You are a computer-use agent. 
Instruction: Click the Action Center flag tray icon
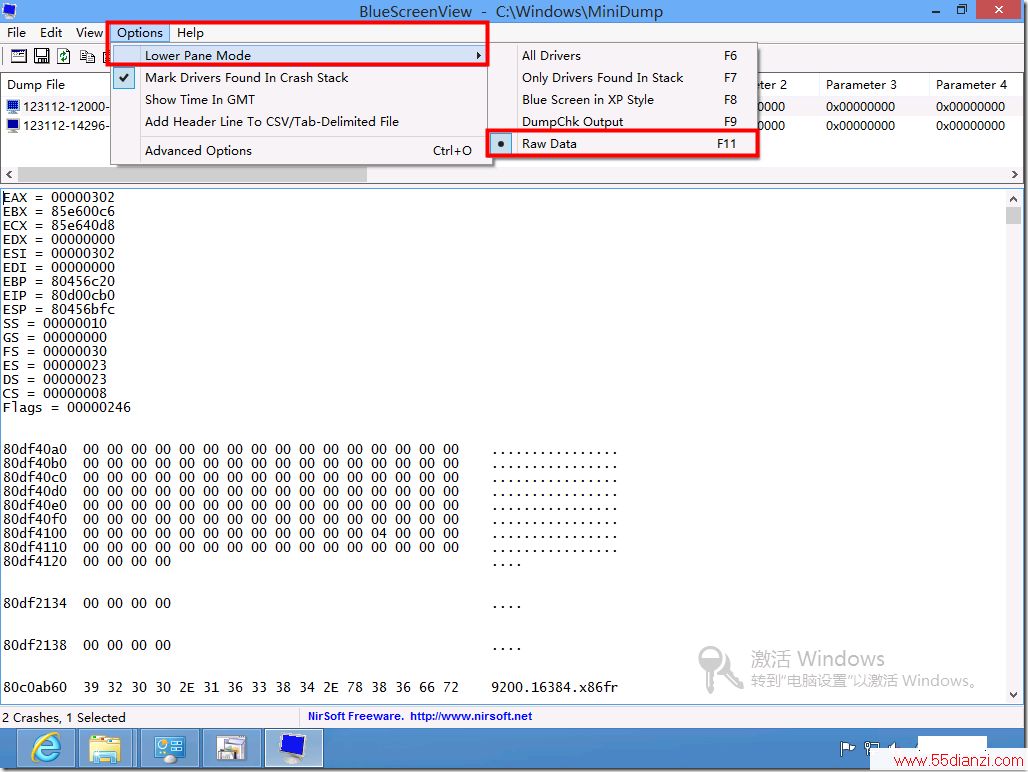(847, 748)
